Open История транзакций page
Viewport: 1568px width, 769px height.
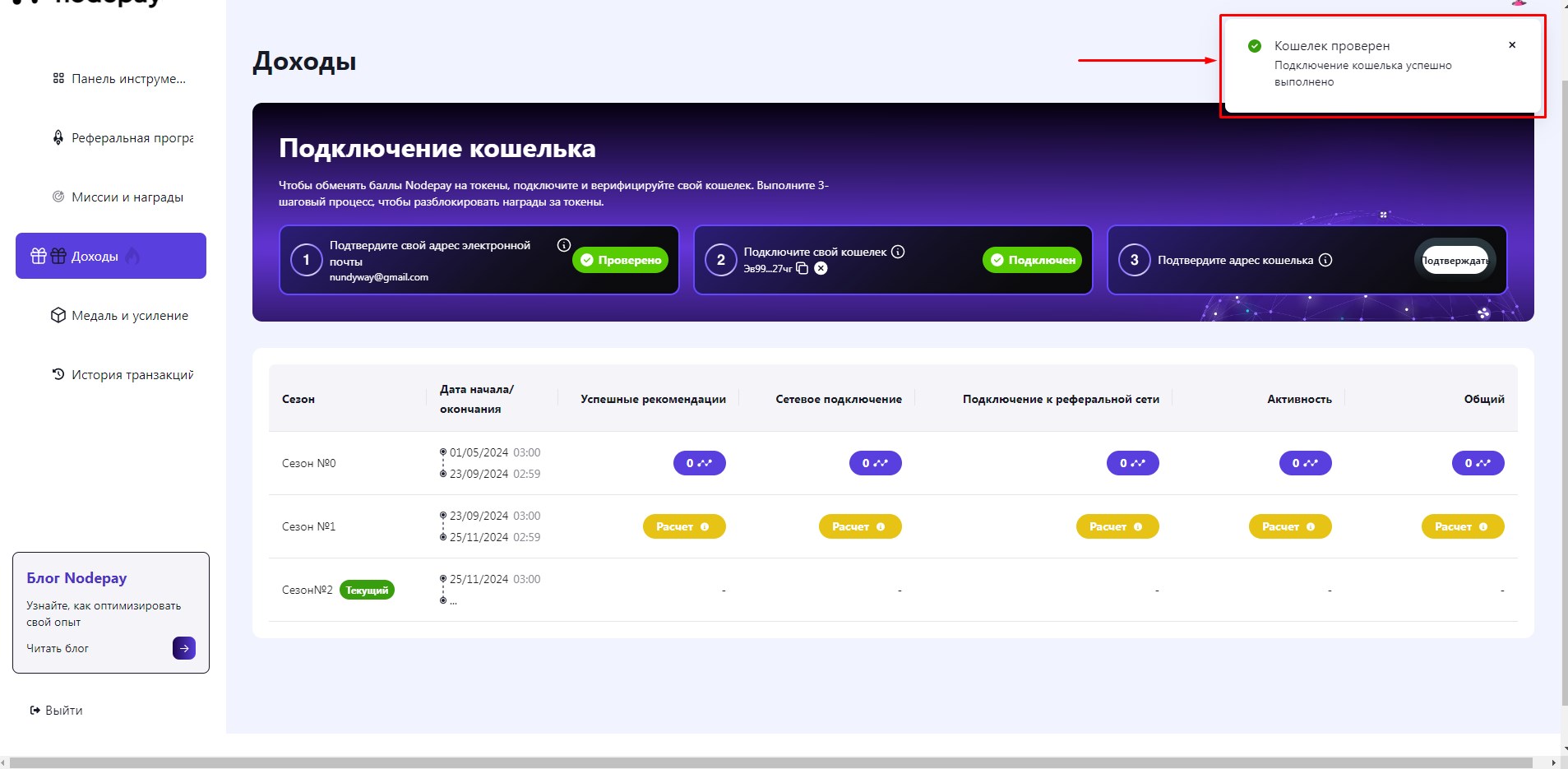111,374
